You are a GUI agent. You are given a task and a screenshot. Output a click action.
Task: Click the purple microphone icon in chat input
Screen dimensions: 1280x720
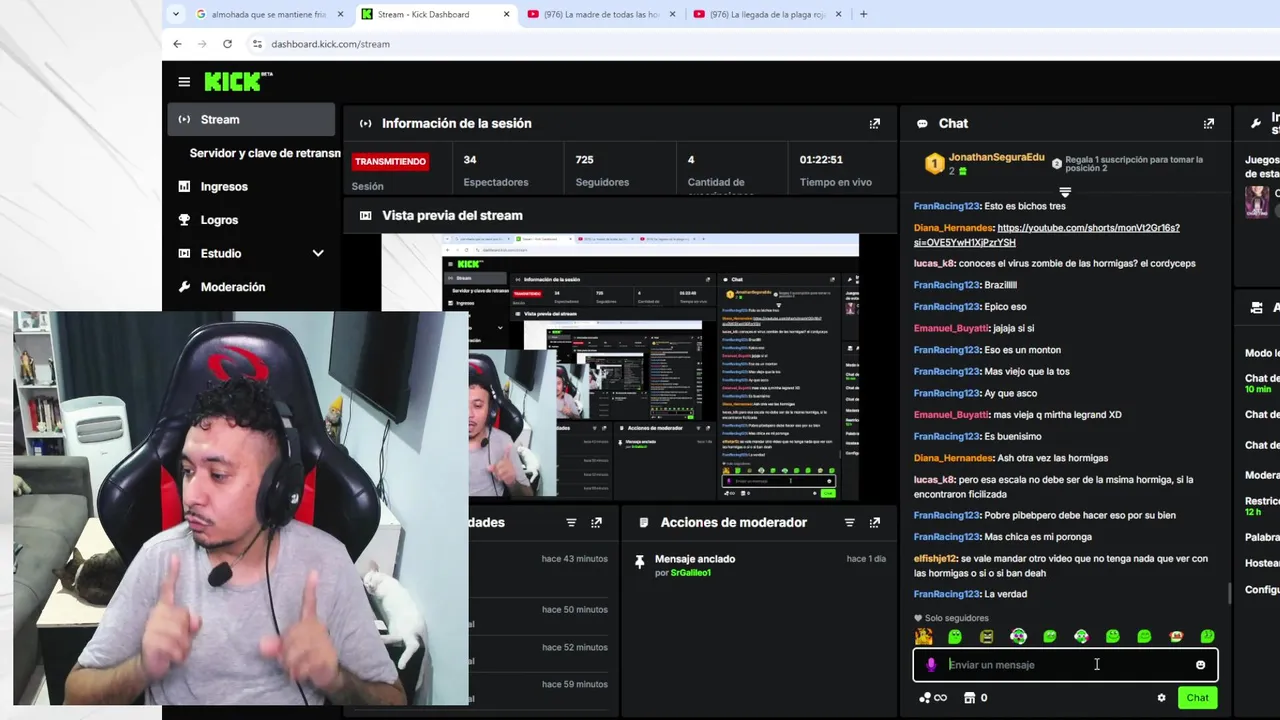931,665
